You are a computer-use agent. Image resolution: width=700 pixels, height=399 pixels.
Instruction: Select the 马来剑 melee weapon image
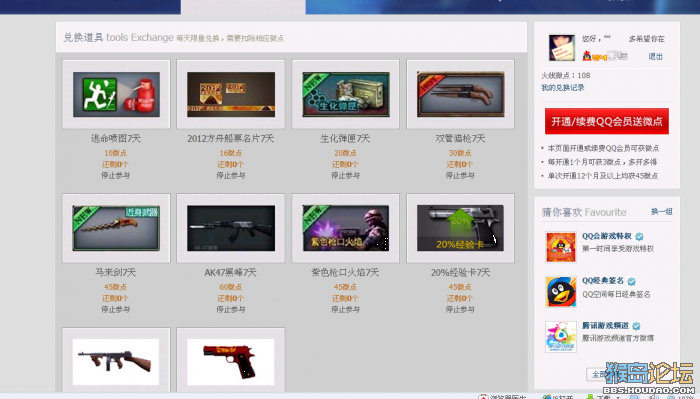tap(116, 228)
